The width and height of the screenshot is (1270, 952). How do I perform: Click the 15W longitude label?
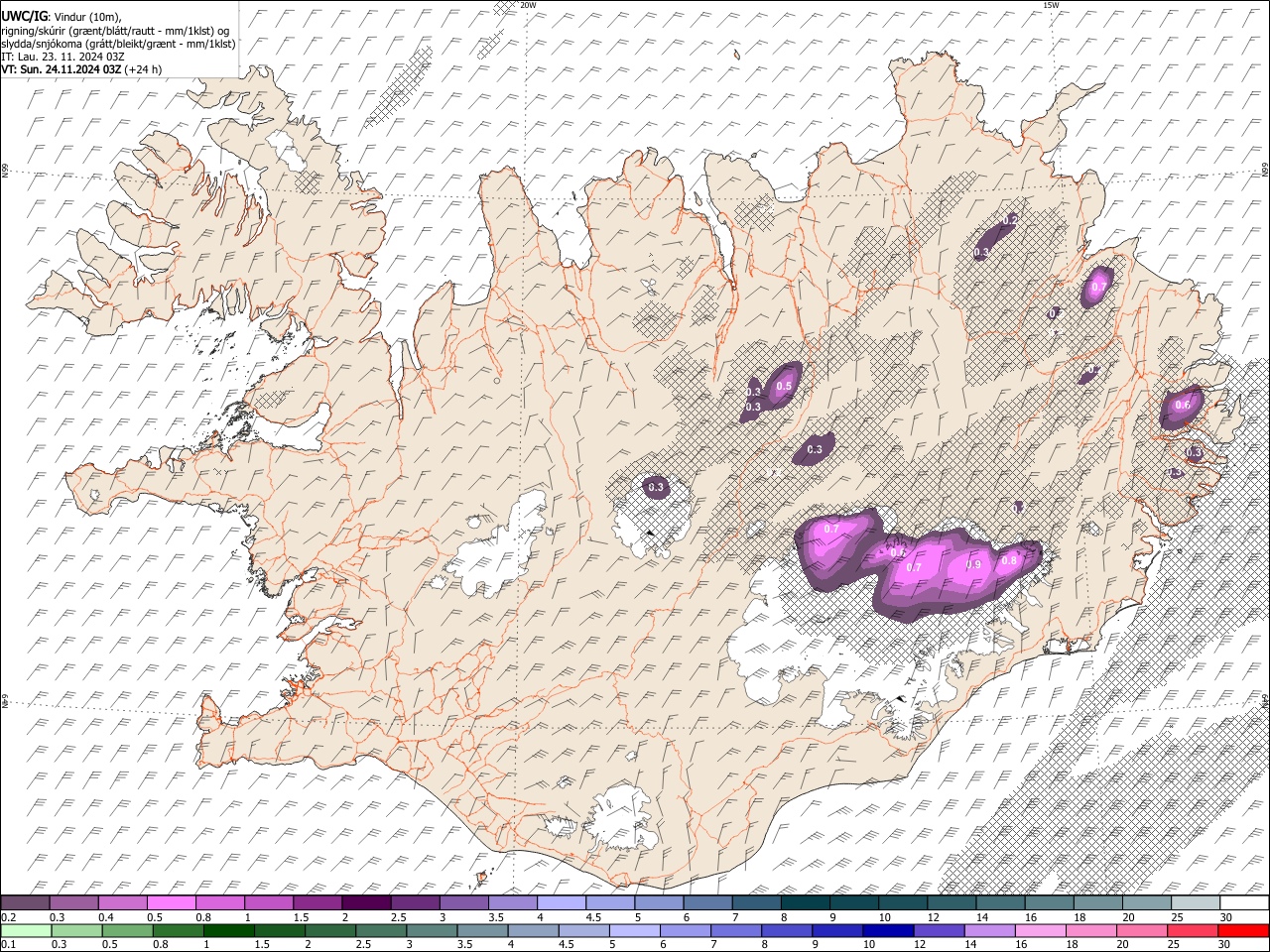1051,5
